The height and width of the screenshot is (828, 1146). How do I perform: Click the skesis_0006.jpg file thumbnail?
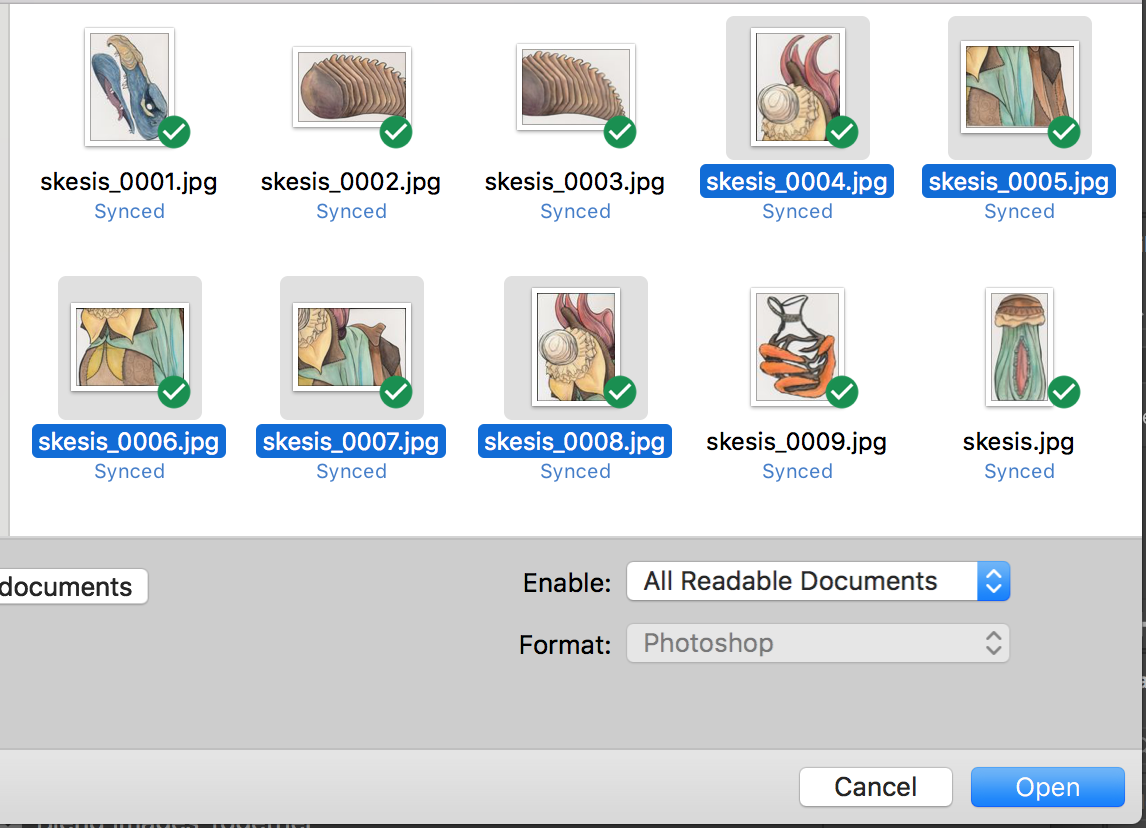(x=129, y=347)
